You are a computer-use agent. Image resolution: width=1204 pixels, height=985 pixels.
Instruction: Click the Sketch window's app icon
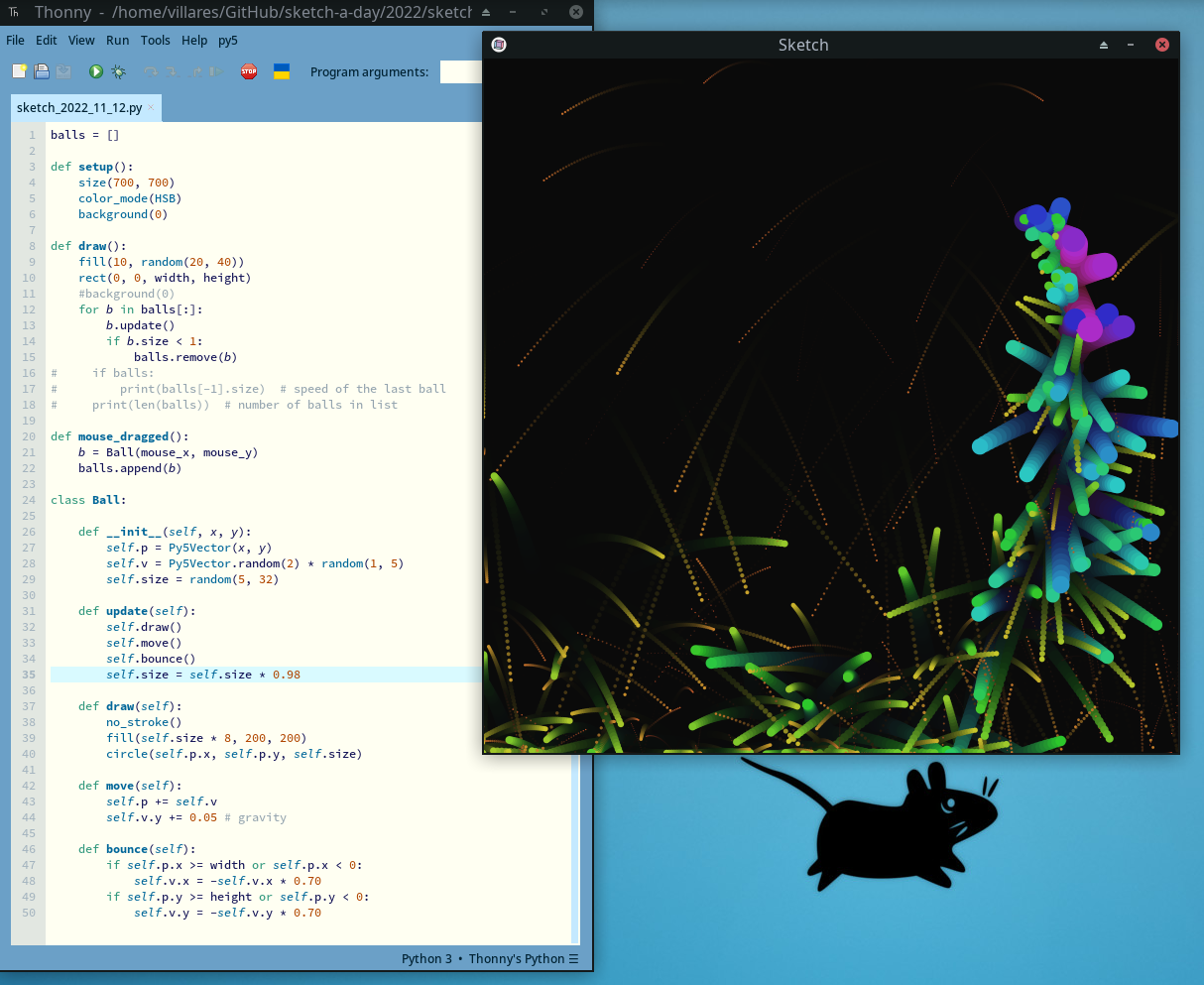[499, 45]
